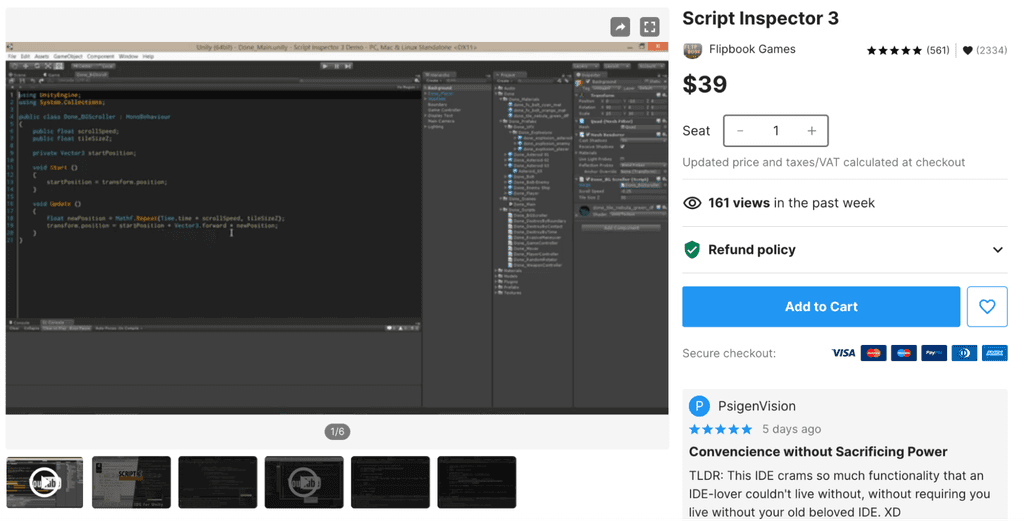This screenshot has height=521, width=1024.
Task: Switch to the Inspector tab in preview
Action: (x=591, y=75)
